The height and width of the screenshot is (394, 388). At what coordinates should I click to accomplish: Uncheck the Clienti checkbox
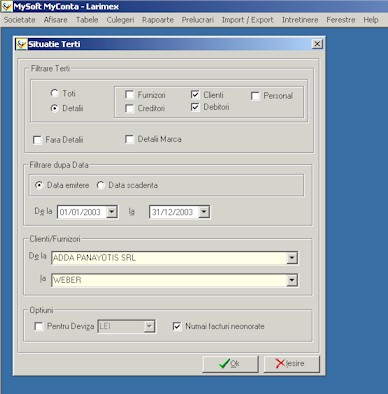pos(195,95)
